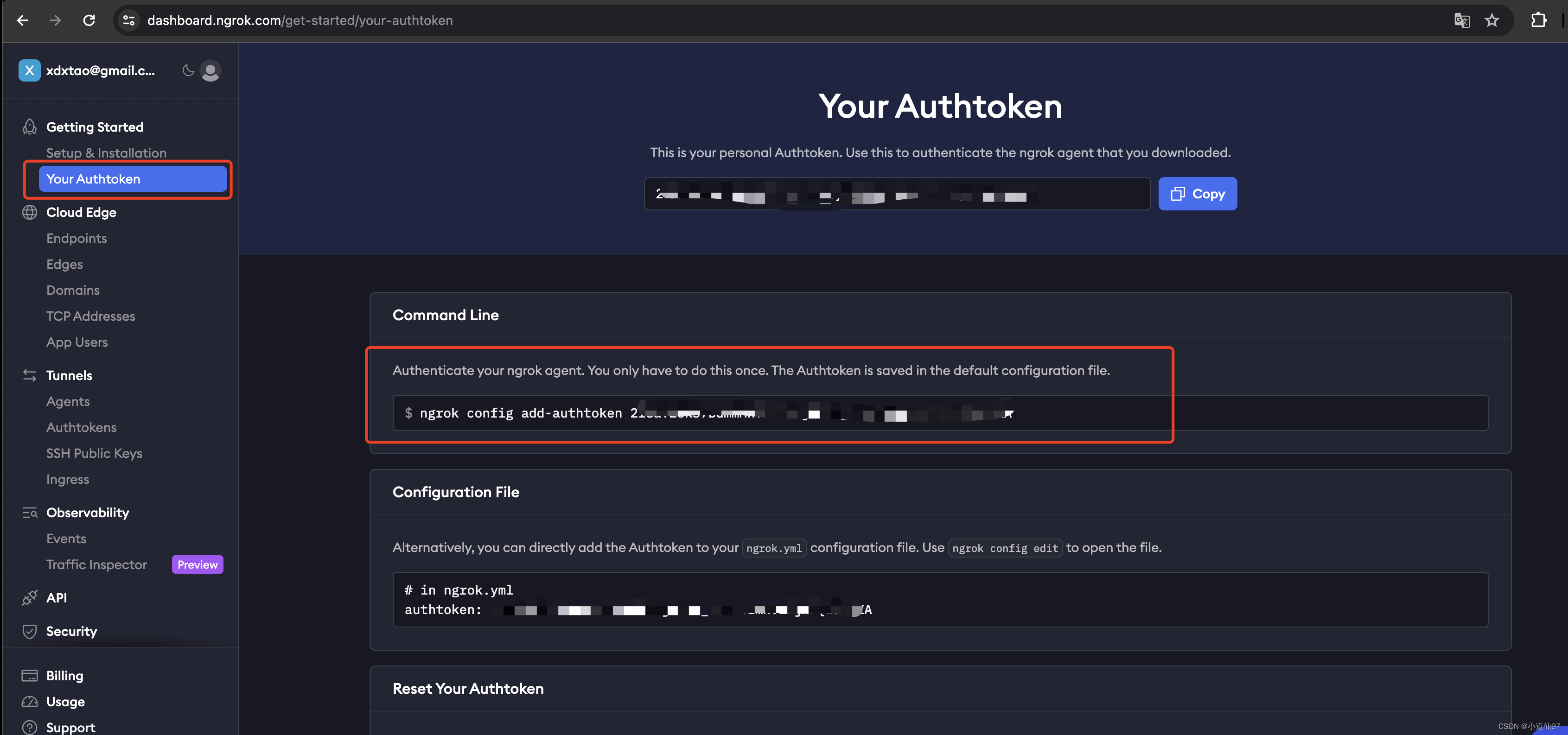Reload the ngrok dashboard page

(x=89, y=20)
